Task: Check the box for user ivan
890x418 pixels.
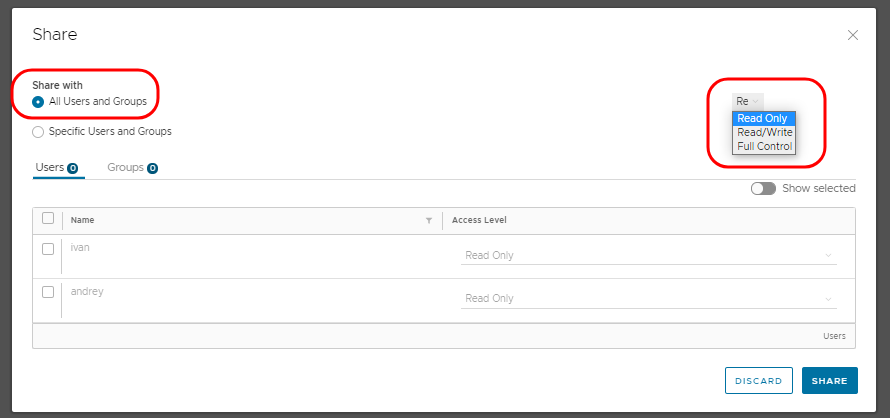Action: click(x=48, y=249)
